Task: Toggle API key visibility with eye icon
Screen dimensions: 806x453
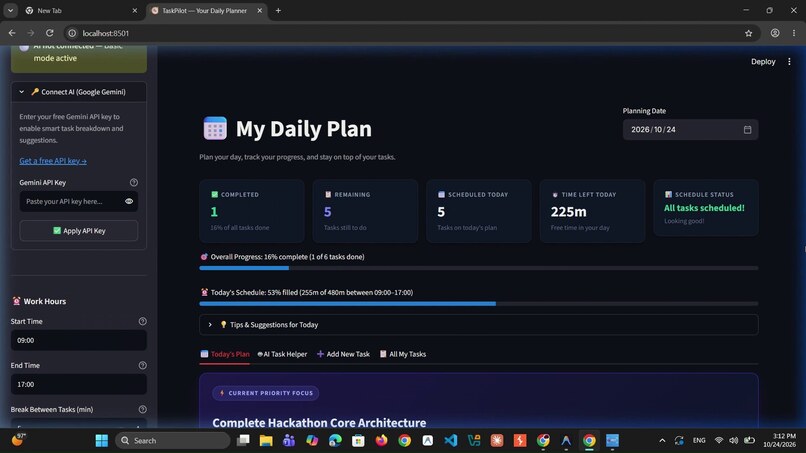Action: click(129, 202)
